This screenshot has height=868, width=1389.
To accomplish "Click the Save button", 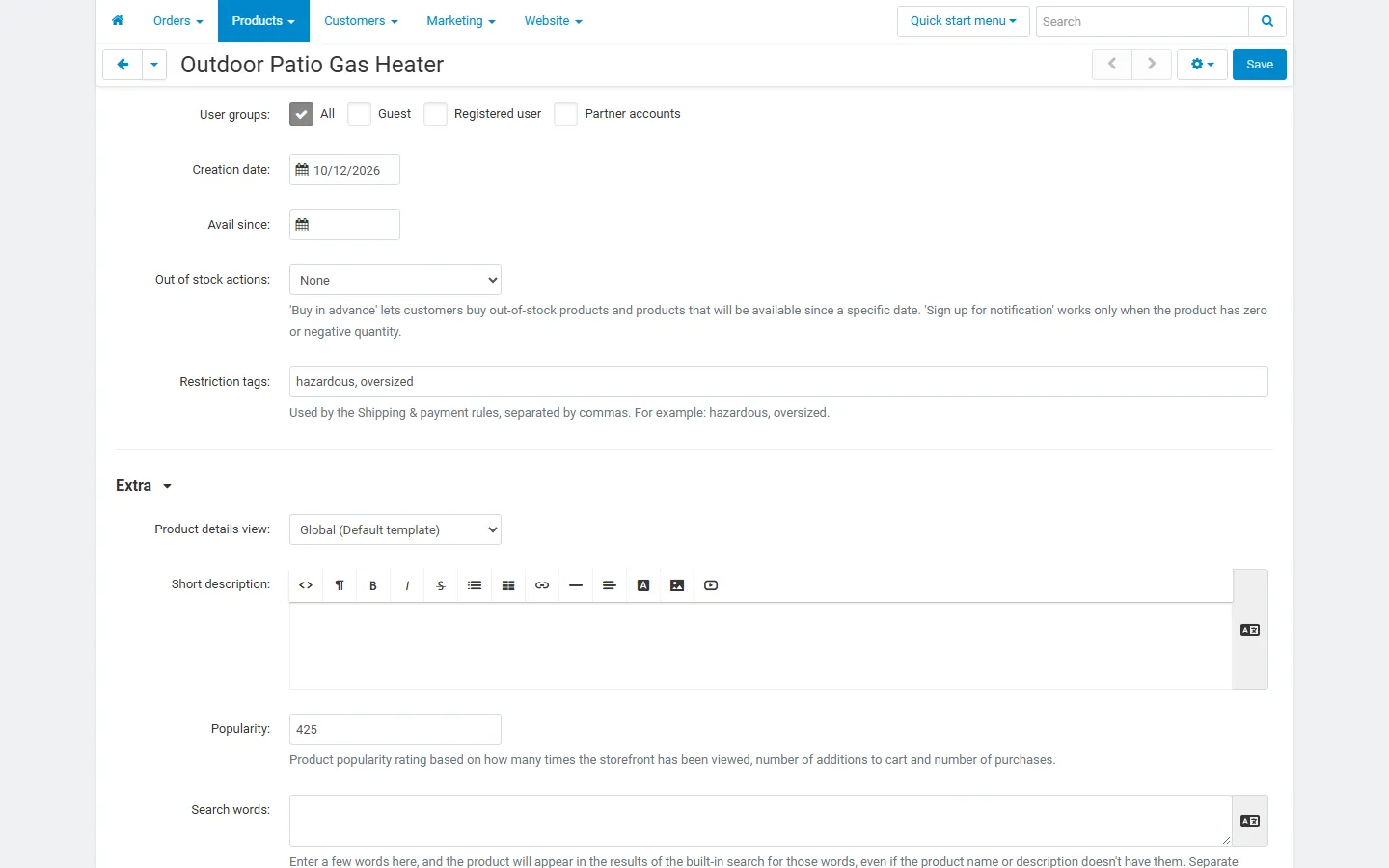I will click(x=1260, y=65).
